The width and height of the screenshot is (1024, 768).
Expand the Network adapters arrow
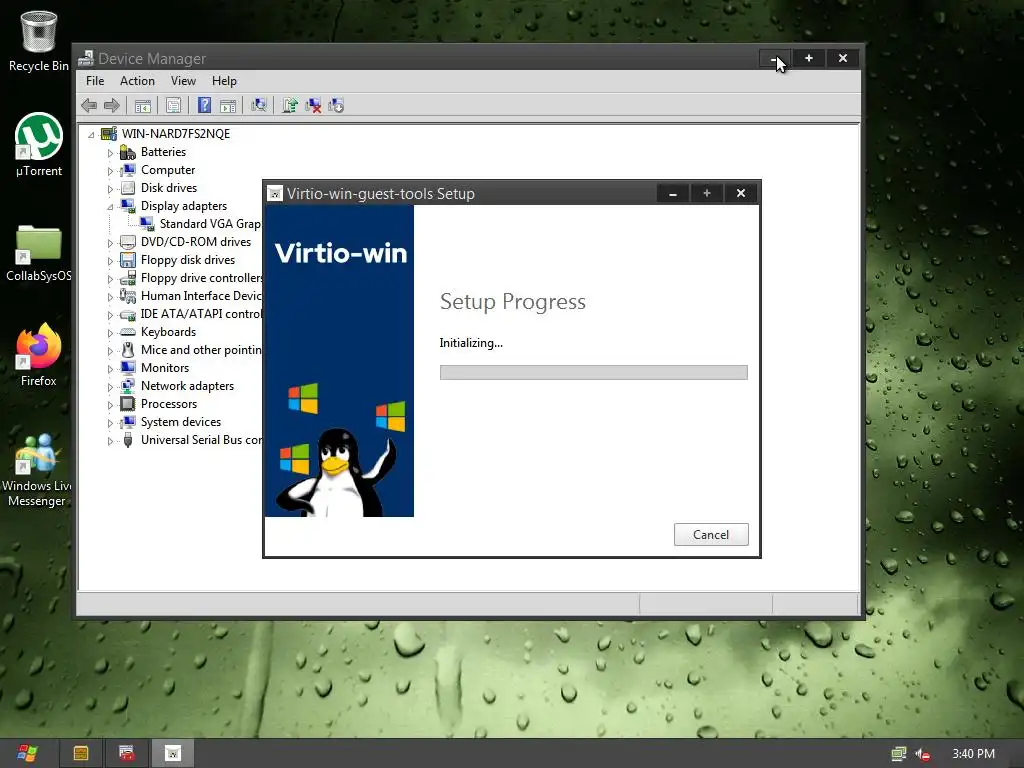click(x=110, y=387)
